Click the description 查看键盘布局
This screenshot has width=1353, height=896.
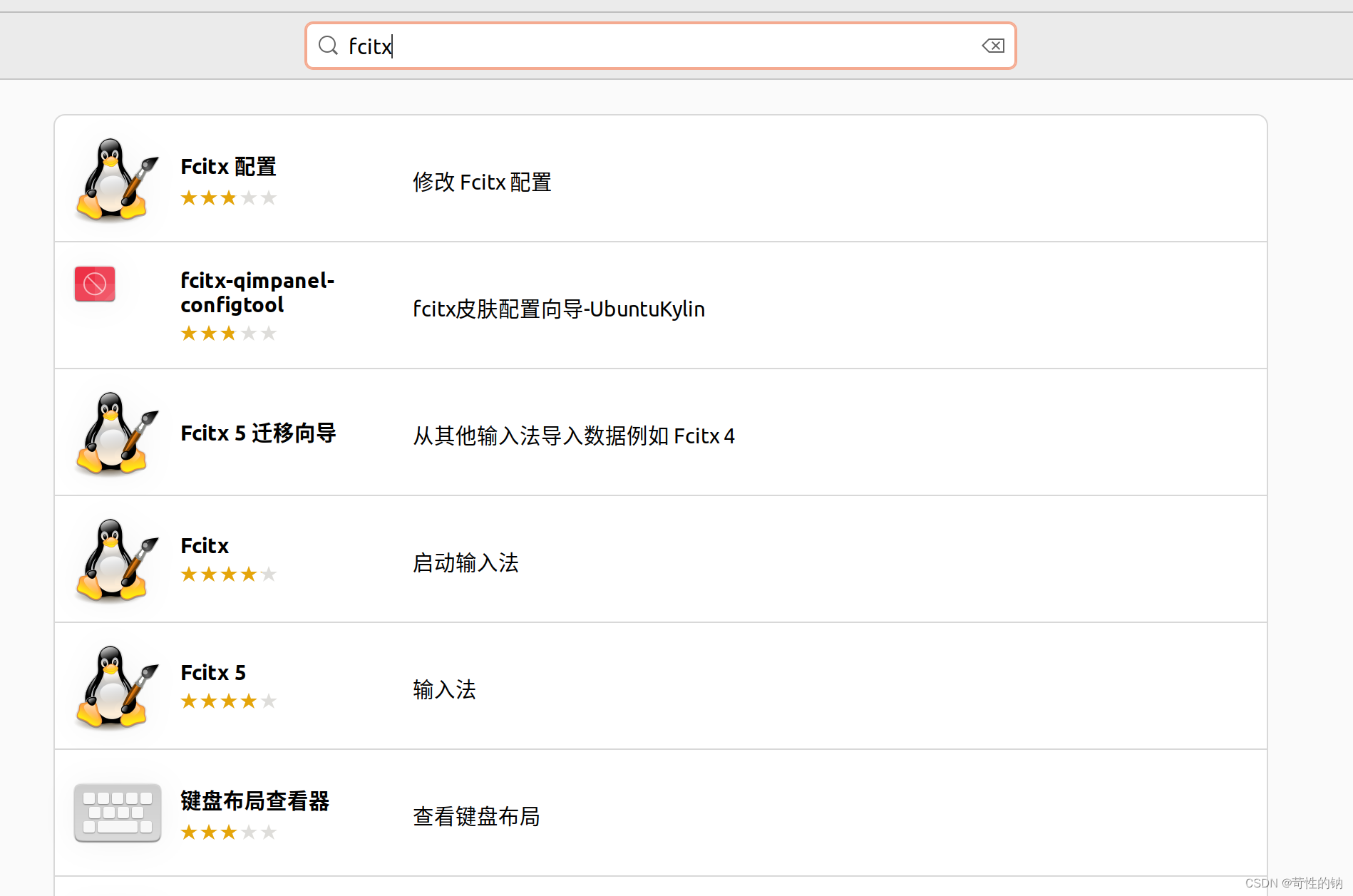point(476,816)
